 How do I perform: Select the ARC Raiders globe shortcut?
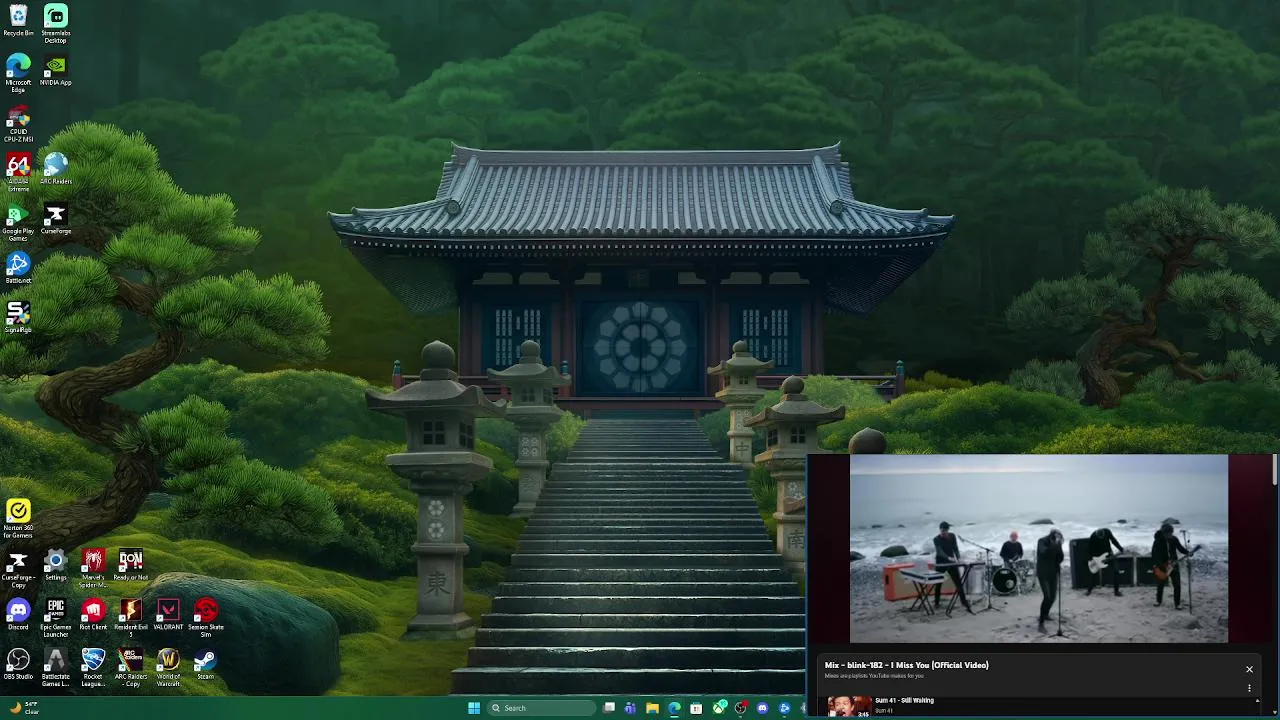[x=56, y=169]
